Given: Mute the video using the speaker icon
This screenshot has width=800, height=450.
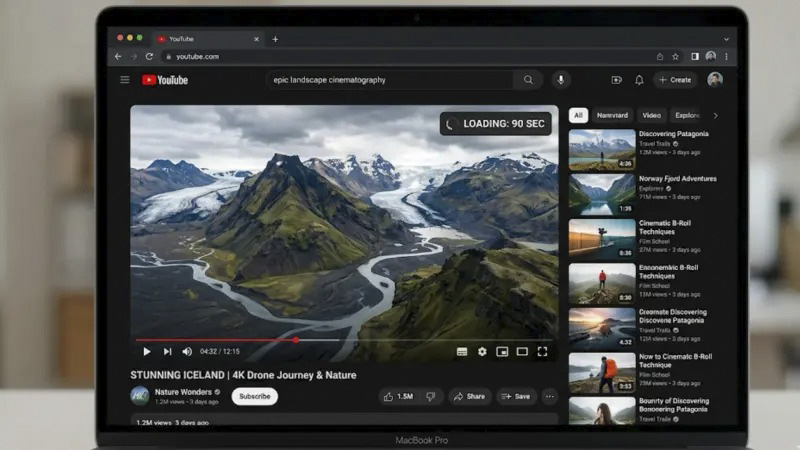Looking at the screenshot, I should point(187,352).
